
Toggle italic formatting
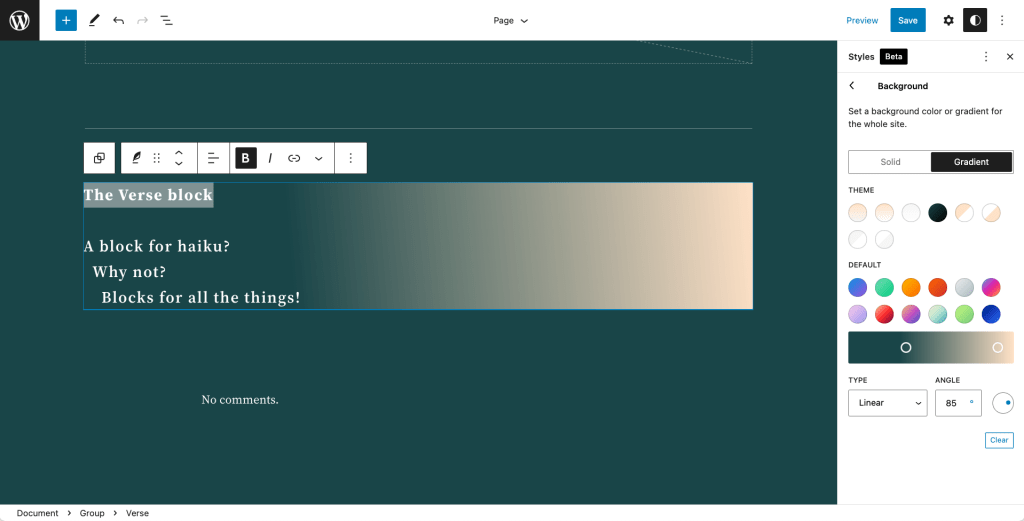pyautogui.click(x=270, y=158)
